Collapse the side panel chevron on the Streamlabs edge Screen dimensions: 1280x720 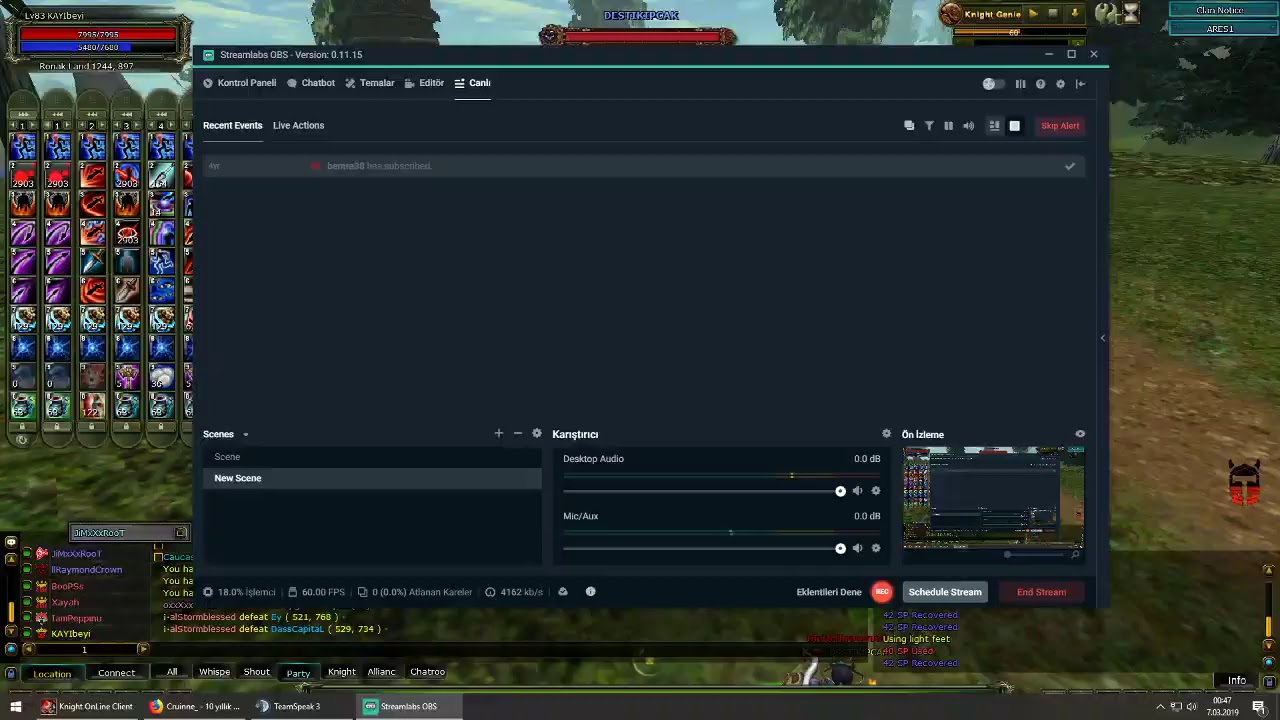click(x=1103, y=338)
